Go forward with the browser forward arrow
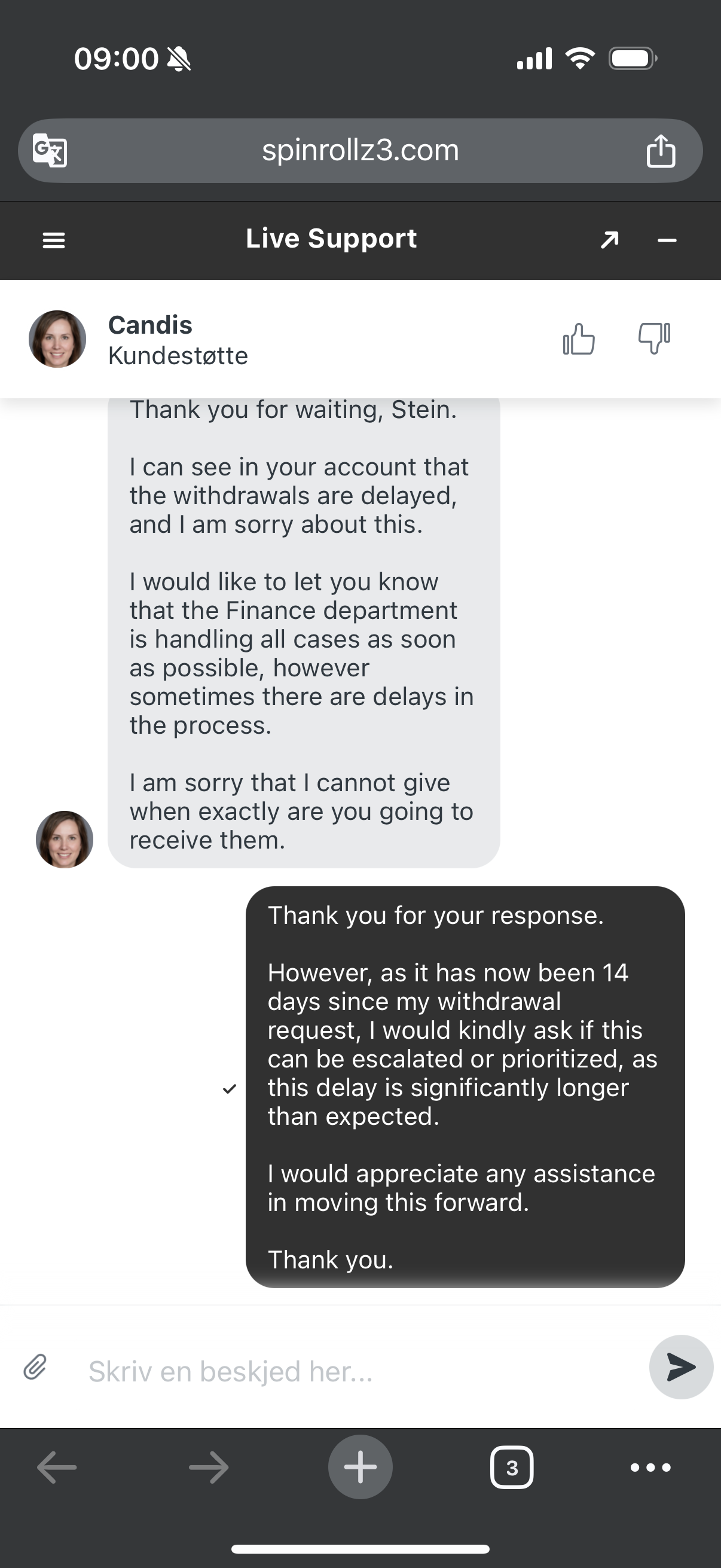Screen dimensions: 721x1568 coord(209,1468)
